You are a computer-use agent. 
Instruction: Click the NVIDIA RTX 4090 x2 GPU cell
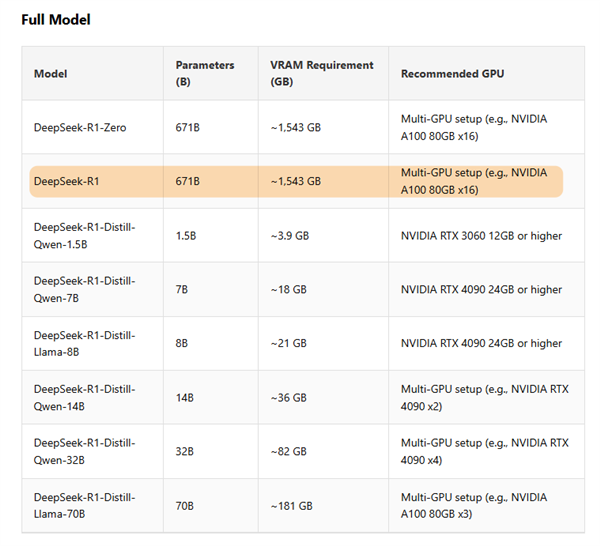[484, 398]
